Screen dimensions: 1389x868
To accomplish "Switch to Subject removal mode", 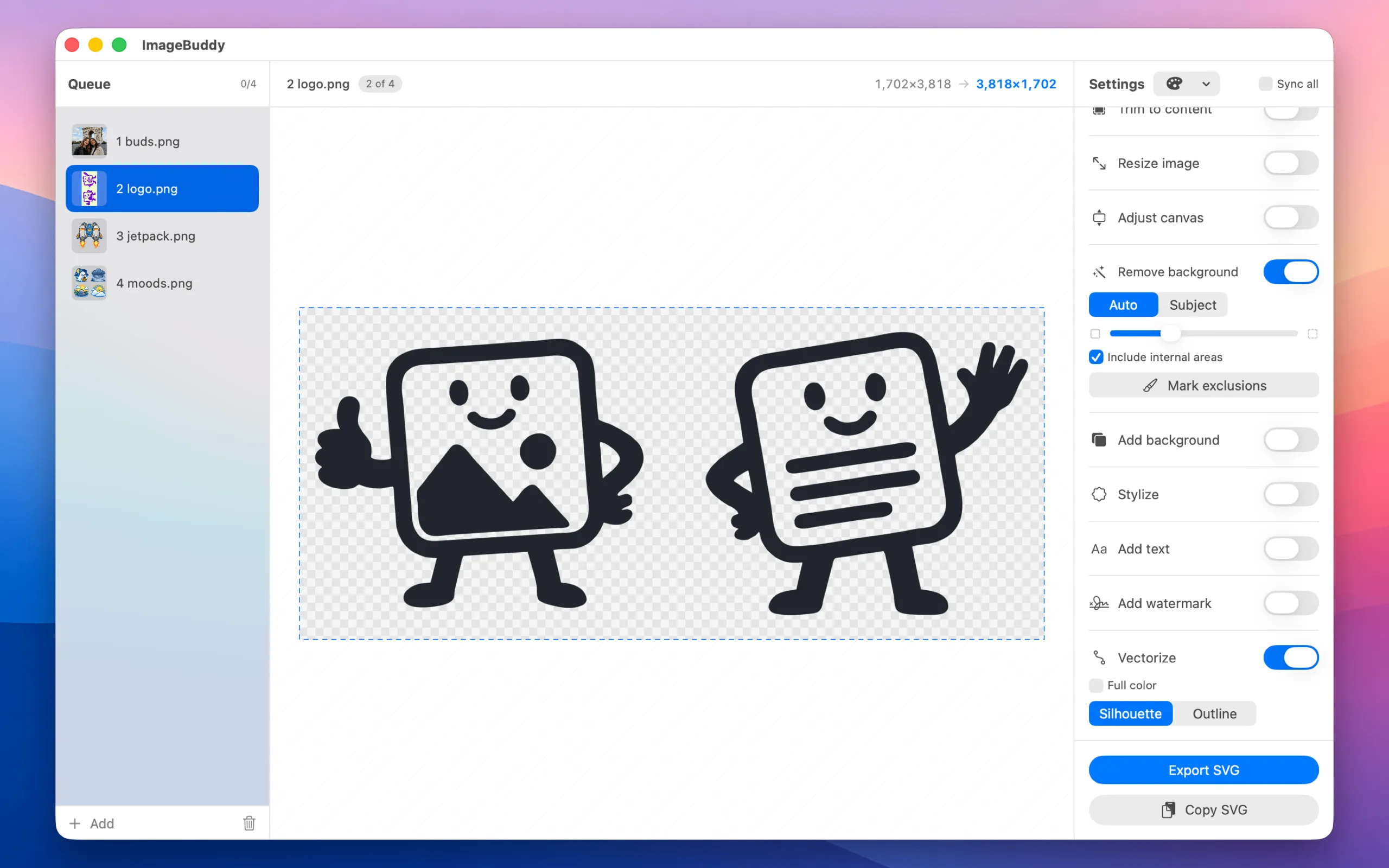I will point(1192,305).
